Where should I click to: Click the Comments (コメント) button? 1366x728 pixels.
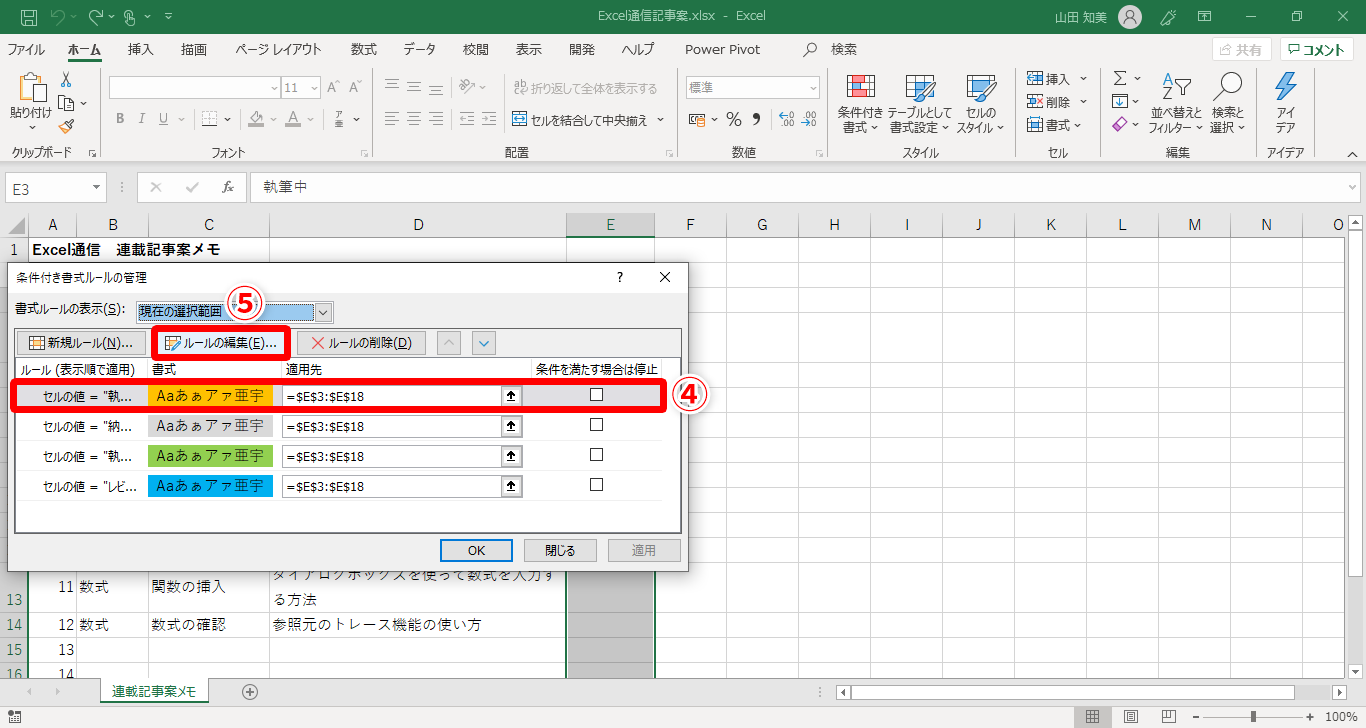tap(1316, 50)
